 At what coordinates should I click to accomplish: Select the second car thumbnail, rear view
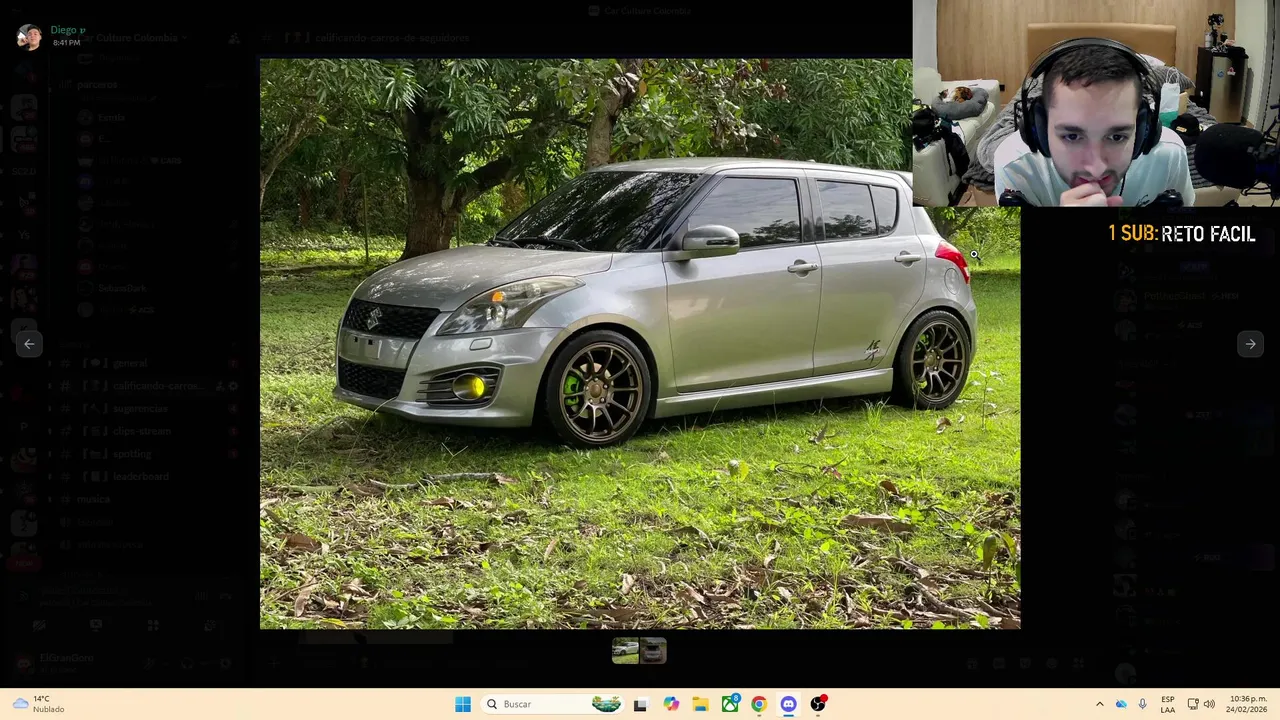(x=653, y=651)
